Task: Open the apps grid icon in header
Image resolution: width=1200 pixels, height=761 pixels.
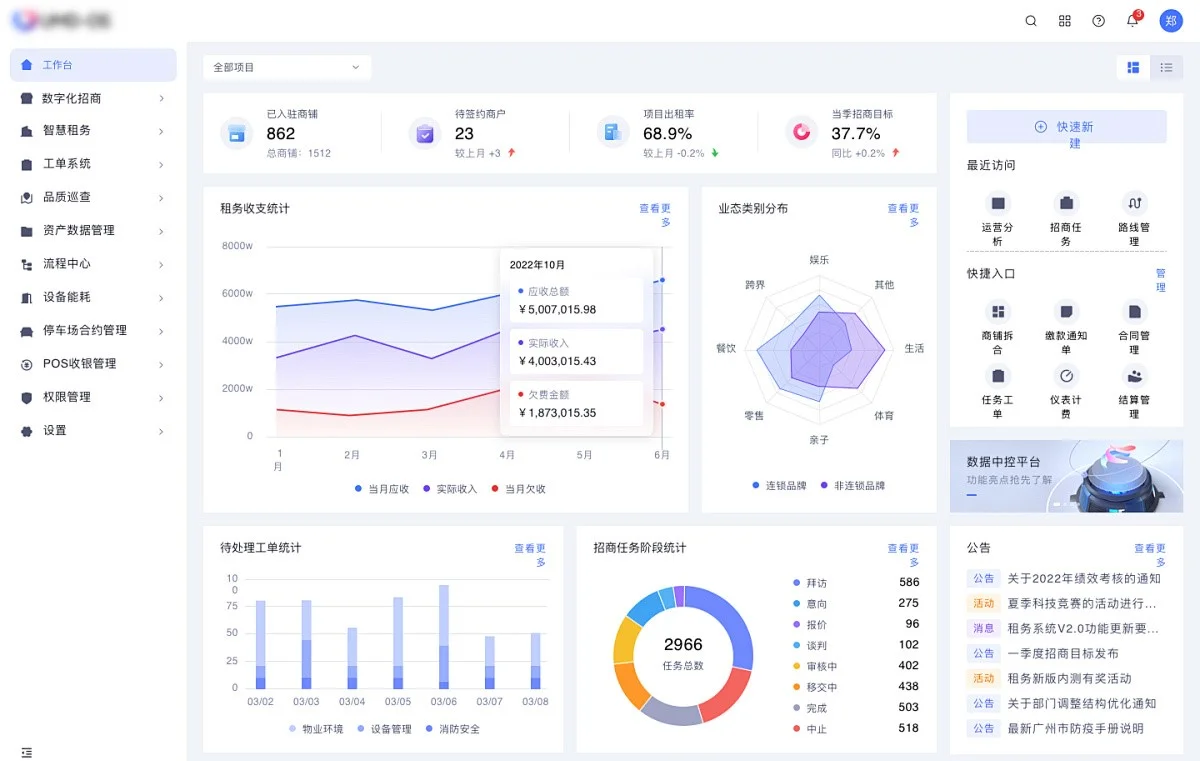Action: click(1065, 21)
